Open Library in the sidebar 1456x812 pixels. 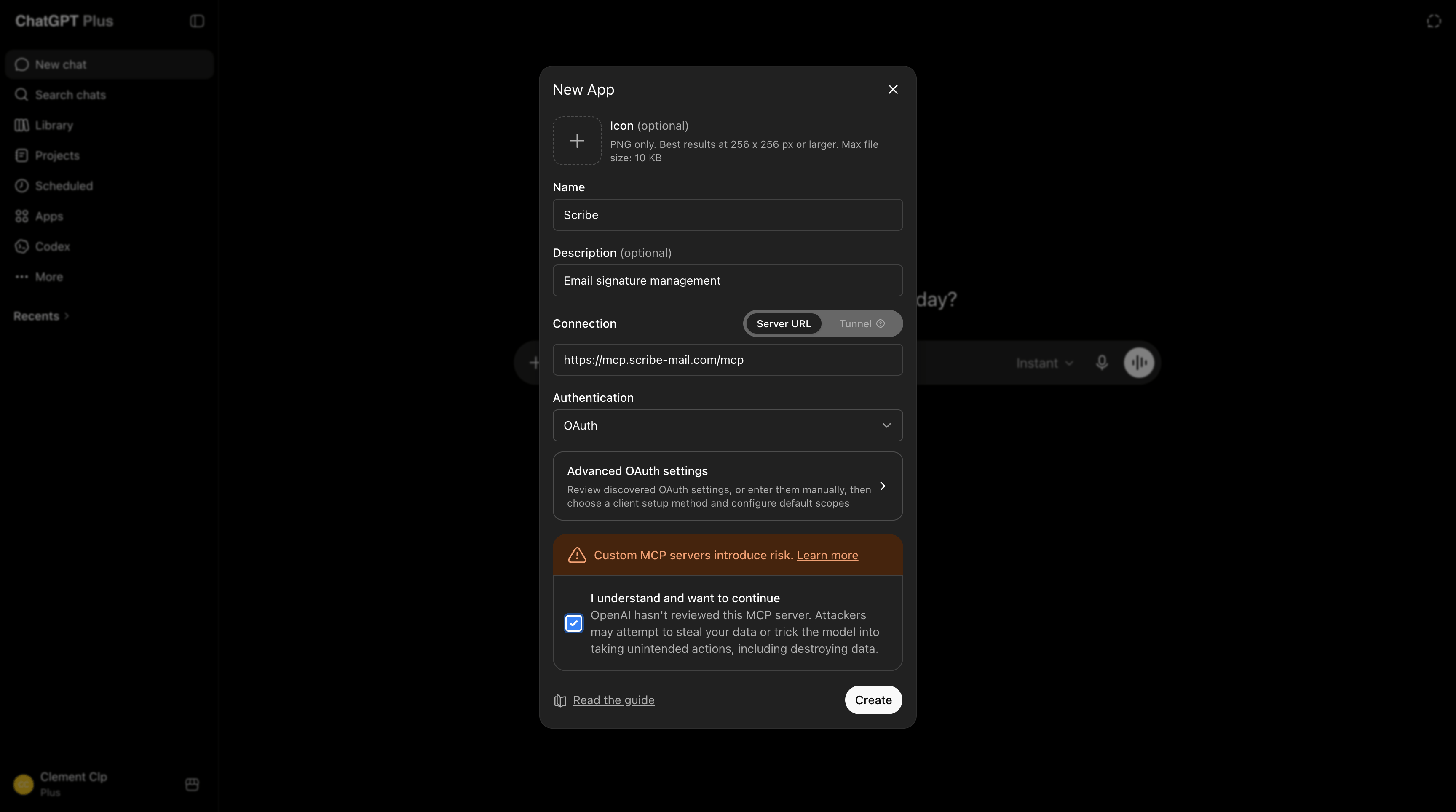109,126
